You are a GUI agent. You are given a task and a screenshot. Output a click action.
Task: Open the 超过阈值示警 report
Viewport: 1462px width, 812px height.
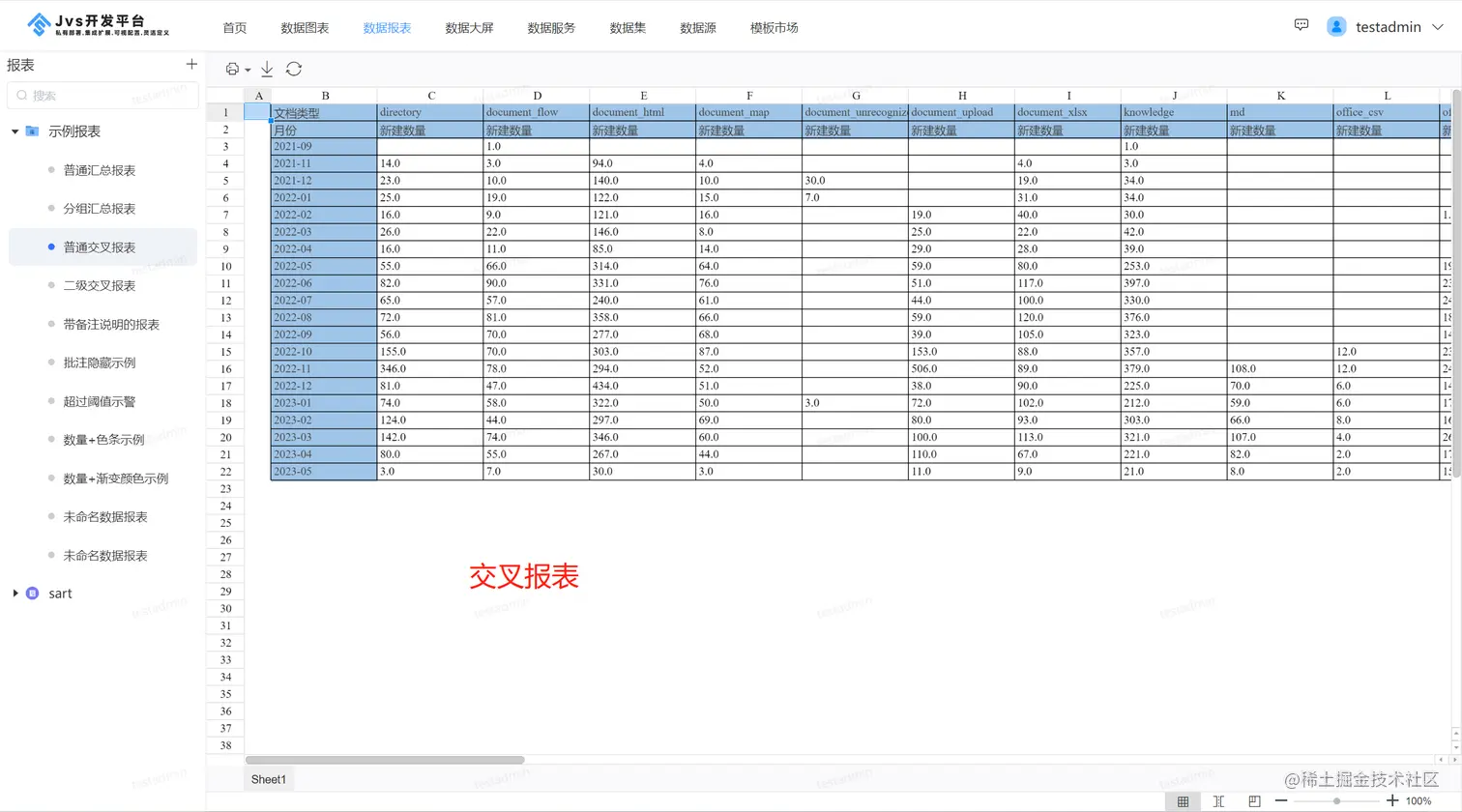(x=100, y=401)
